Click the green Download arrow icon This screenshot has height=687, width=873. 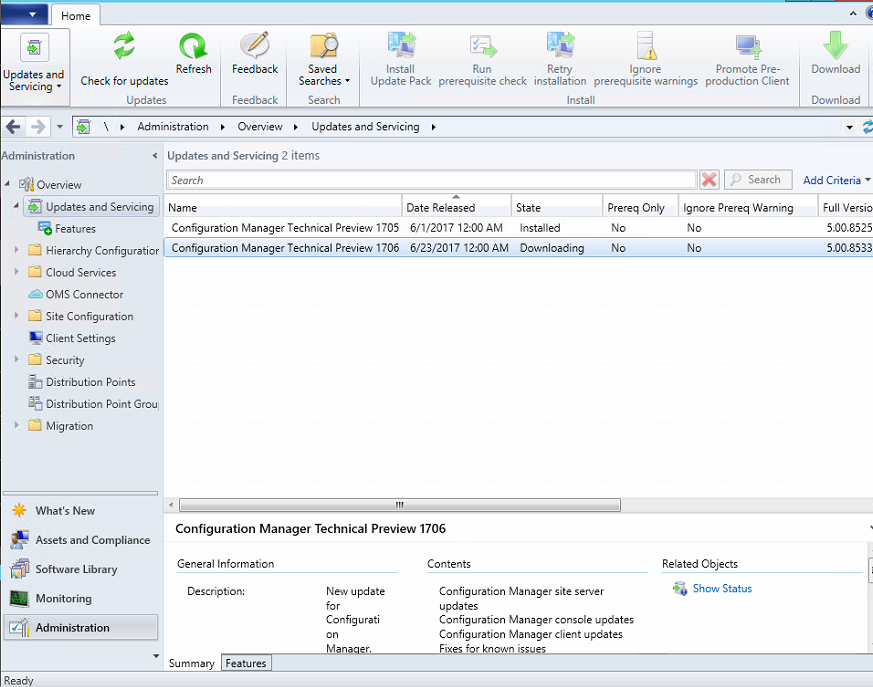[835, 45]
